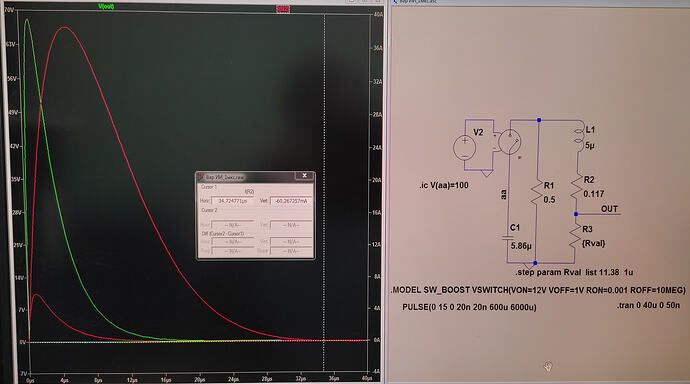
Task: Click the OUT net label
Action: [x=609, y=209]
